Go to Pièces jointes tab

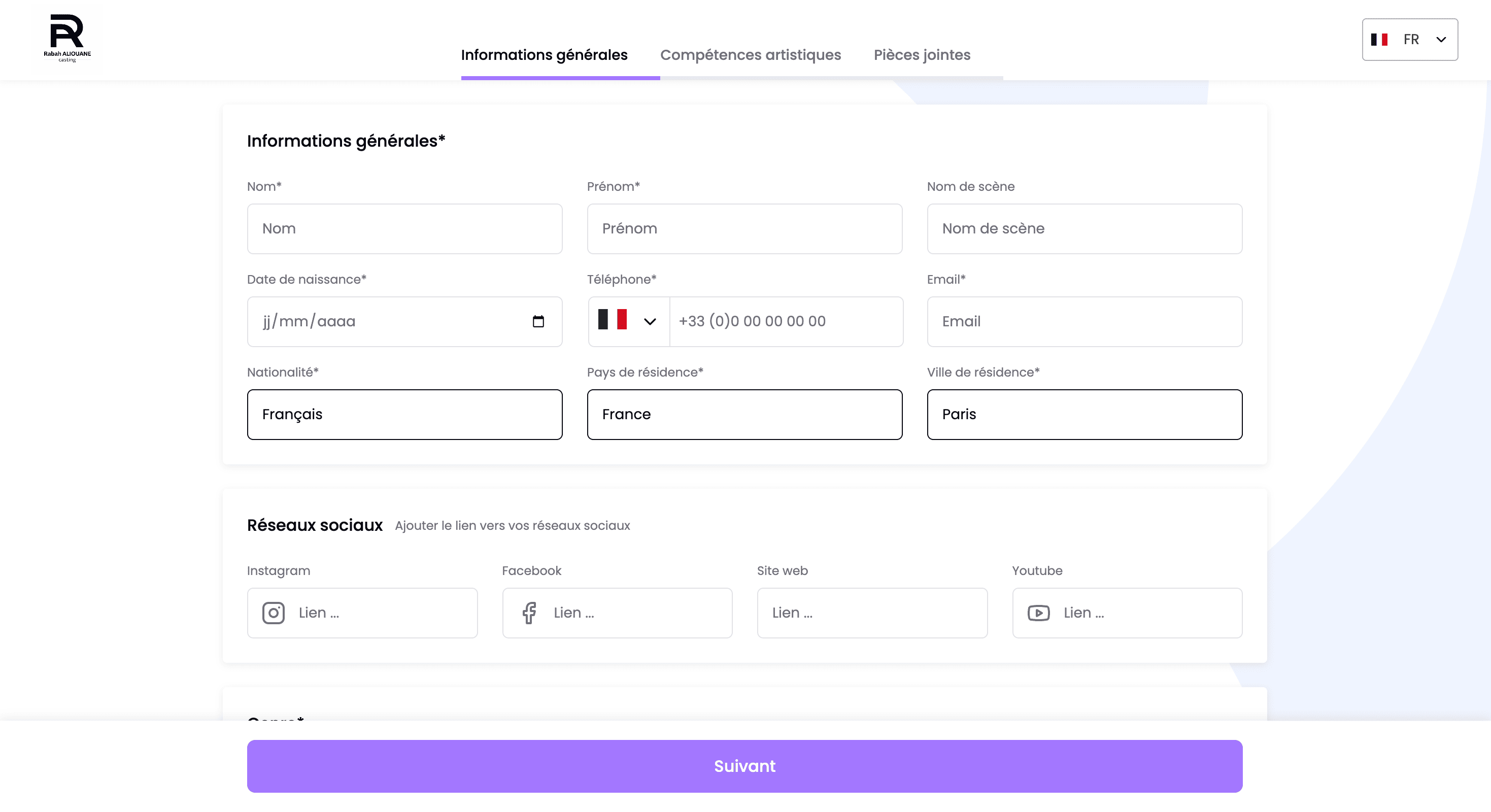click(922, 55)
